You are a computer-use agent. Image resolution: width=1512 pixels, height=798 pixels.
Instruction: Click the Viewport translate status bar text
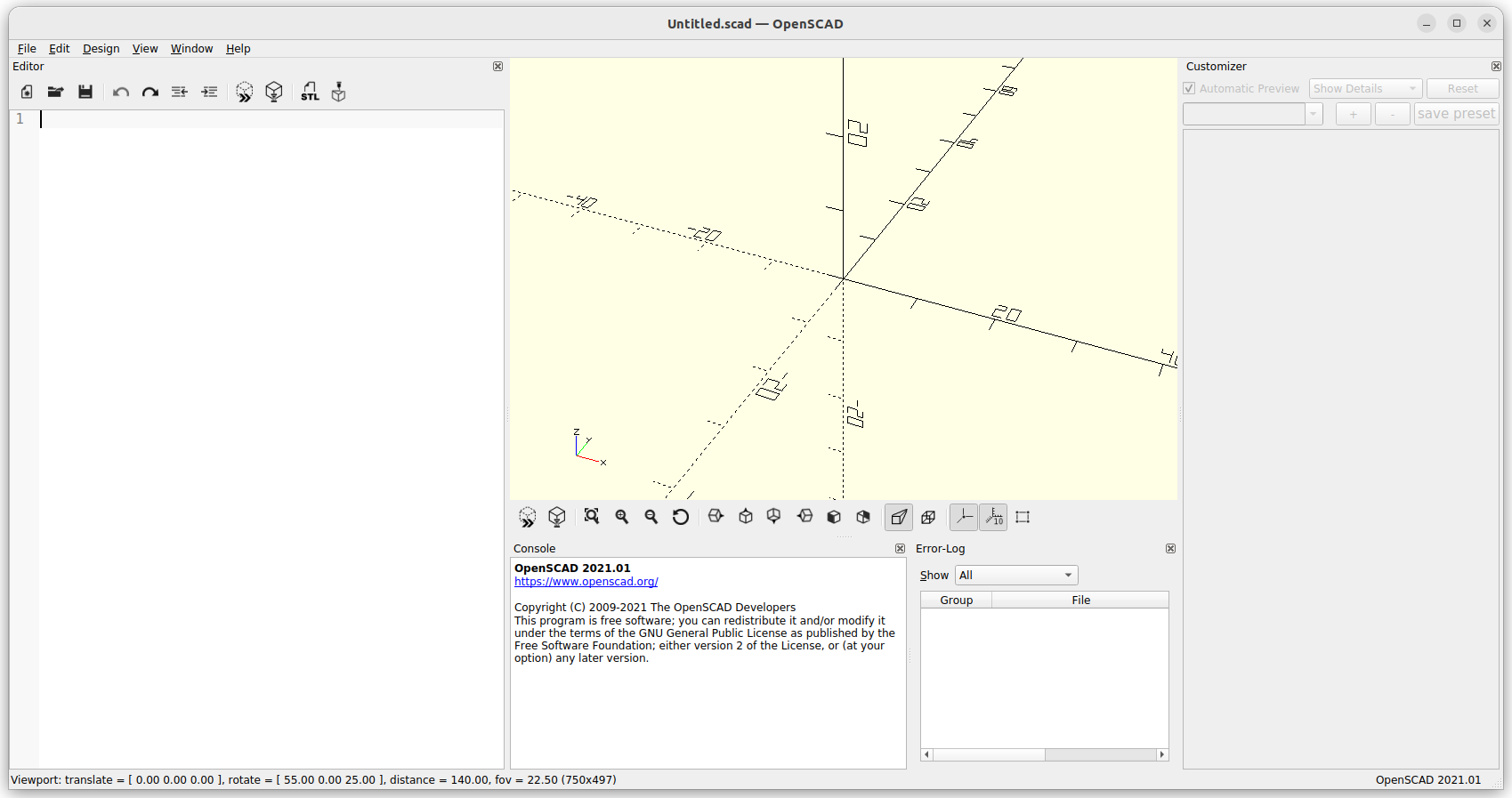tap(313, 780)
